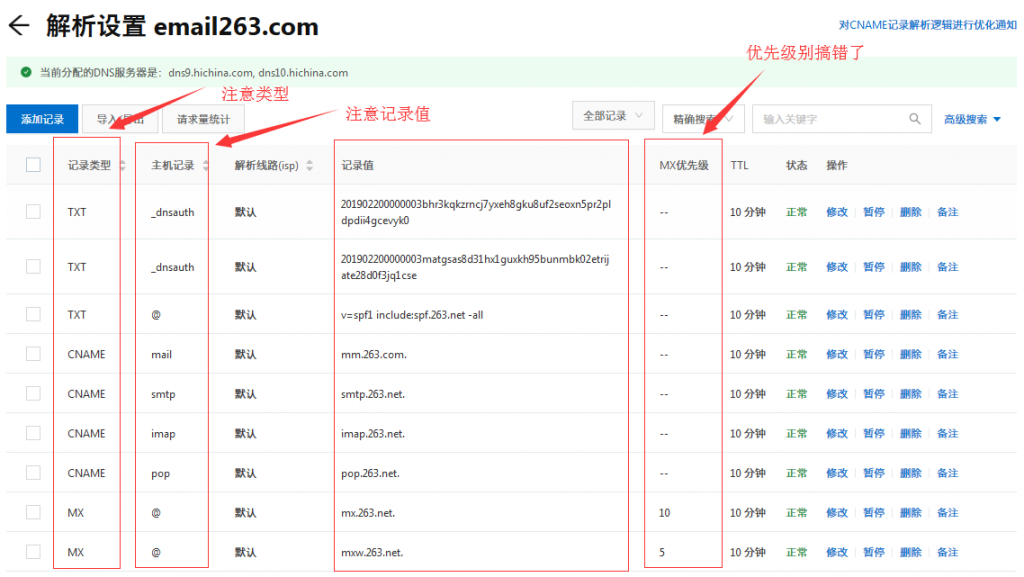1024x577 pixels.
Task: Toggle the select-all header checkbox
Action: click(x=33, y=165)
